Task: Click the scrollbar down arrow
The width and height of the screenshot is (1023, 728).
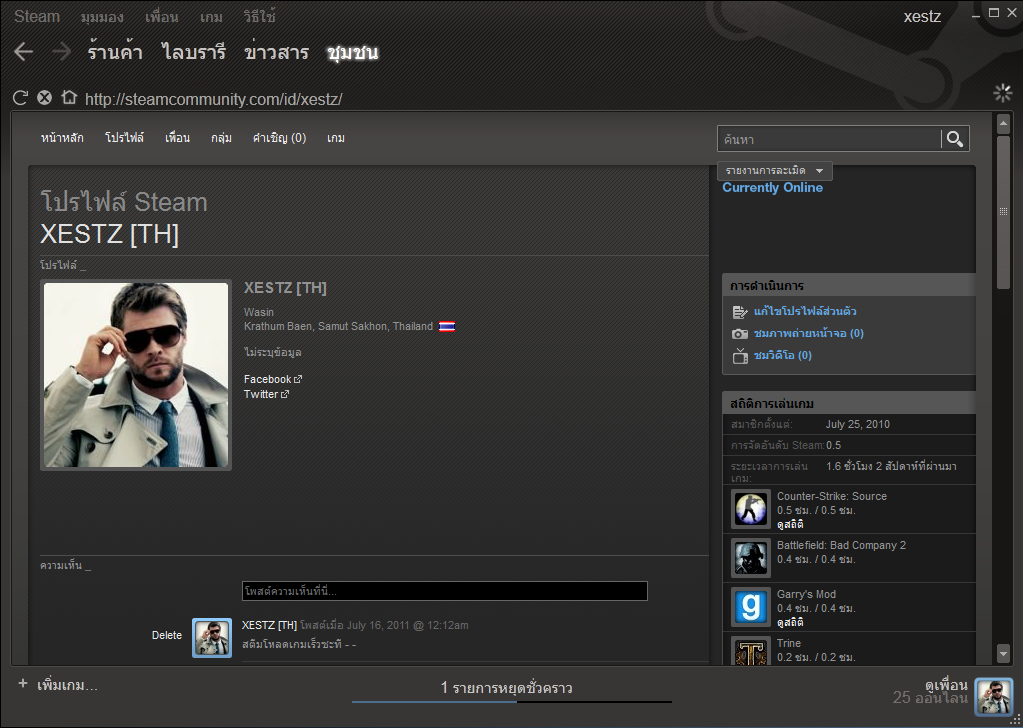Action: (1003, 652)
